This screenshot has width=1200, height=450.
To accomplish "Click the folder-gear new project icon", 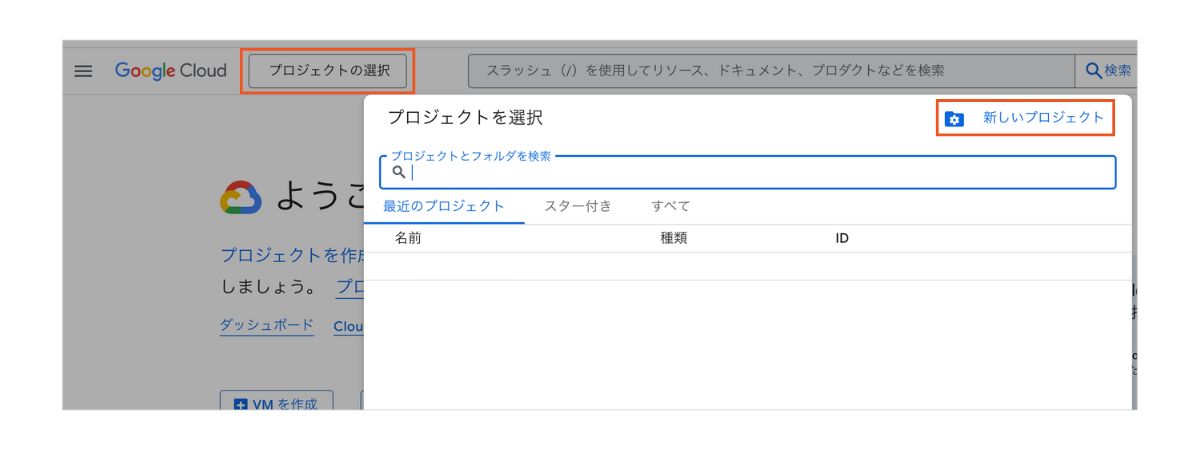I will pos(954,119).
